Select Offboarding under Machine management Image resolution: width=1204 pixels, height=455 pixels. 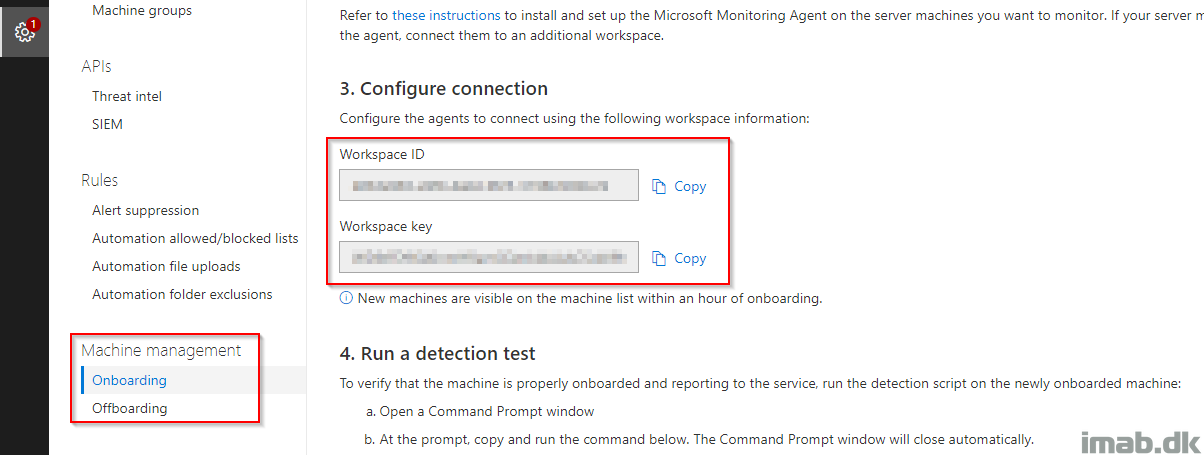pos(130,408)
